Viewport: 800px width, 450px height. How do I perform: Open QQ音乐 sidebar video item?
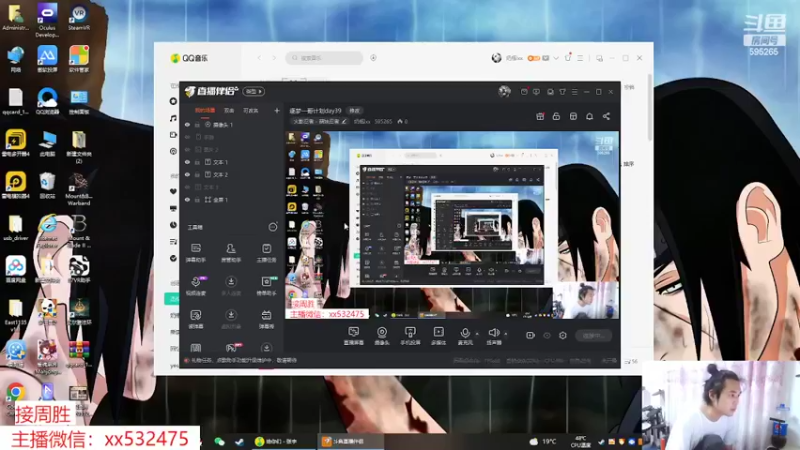point(173,135)
